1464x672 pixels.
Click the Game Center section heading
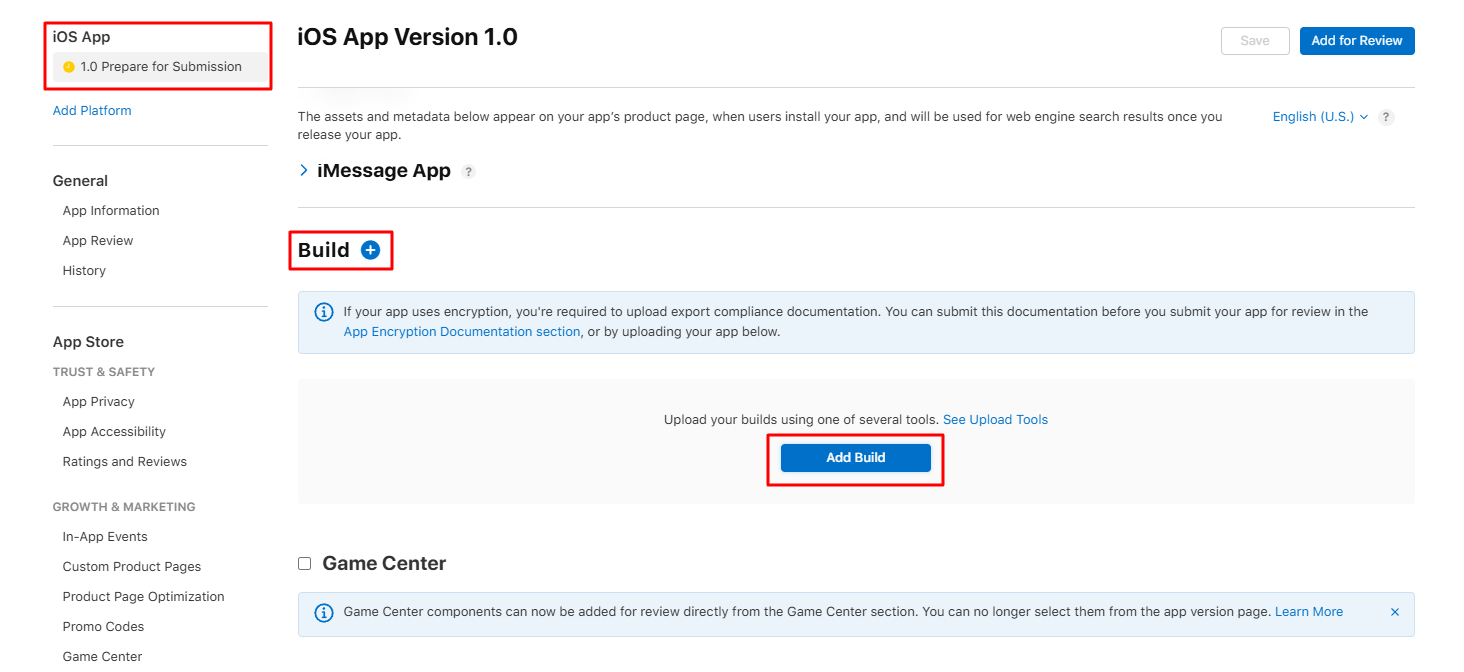point(384,564)
